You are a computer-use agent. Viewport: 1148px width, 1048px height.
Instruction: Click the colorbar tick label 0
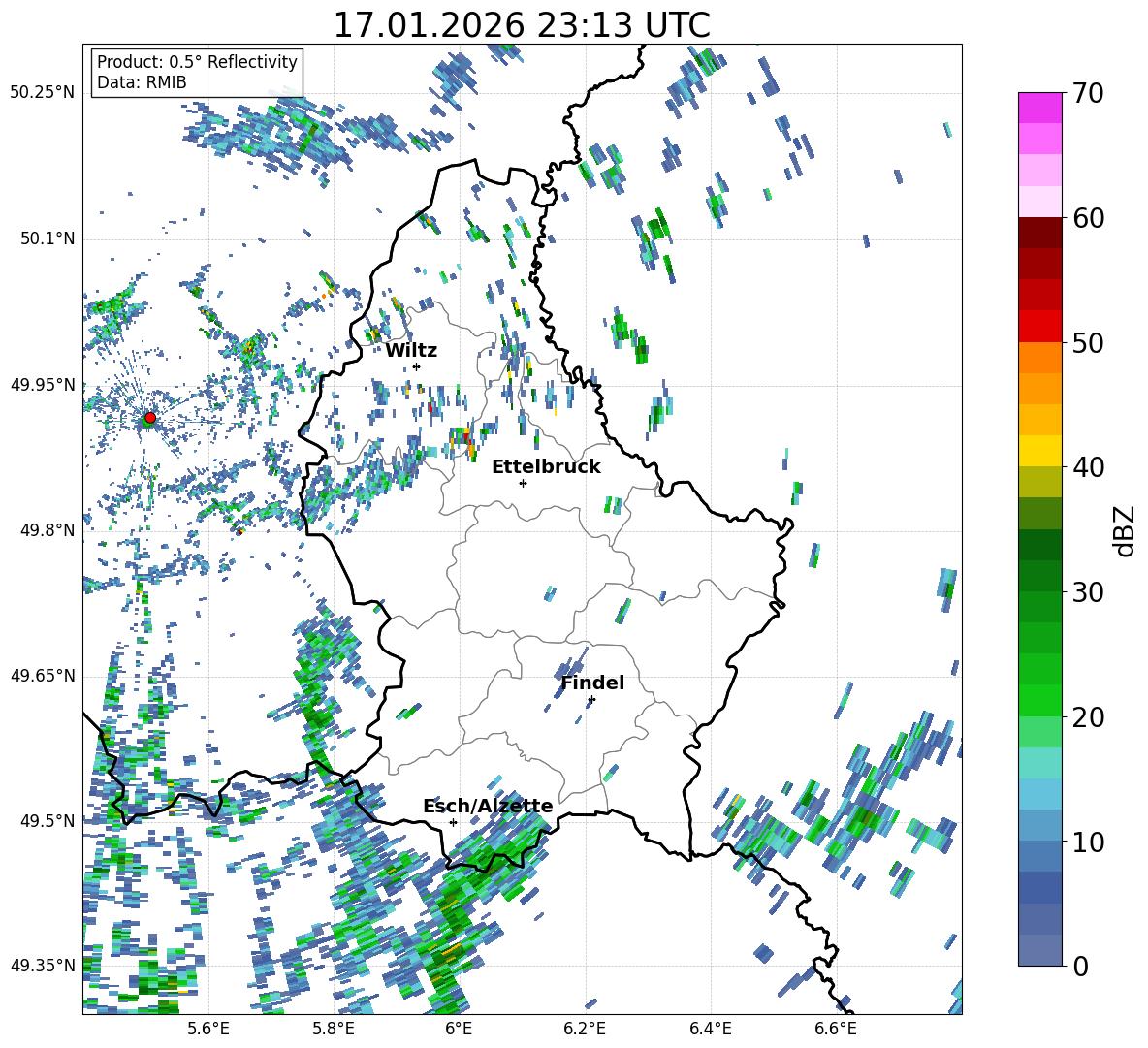[x=1080, y=966]
